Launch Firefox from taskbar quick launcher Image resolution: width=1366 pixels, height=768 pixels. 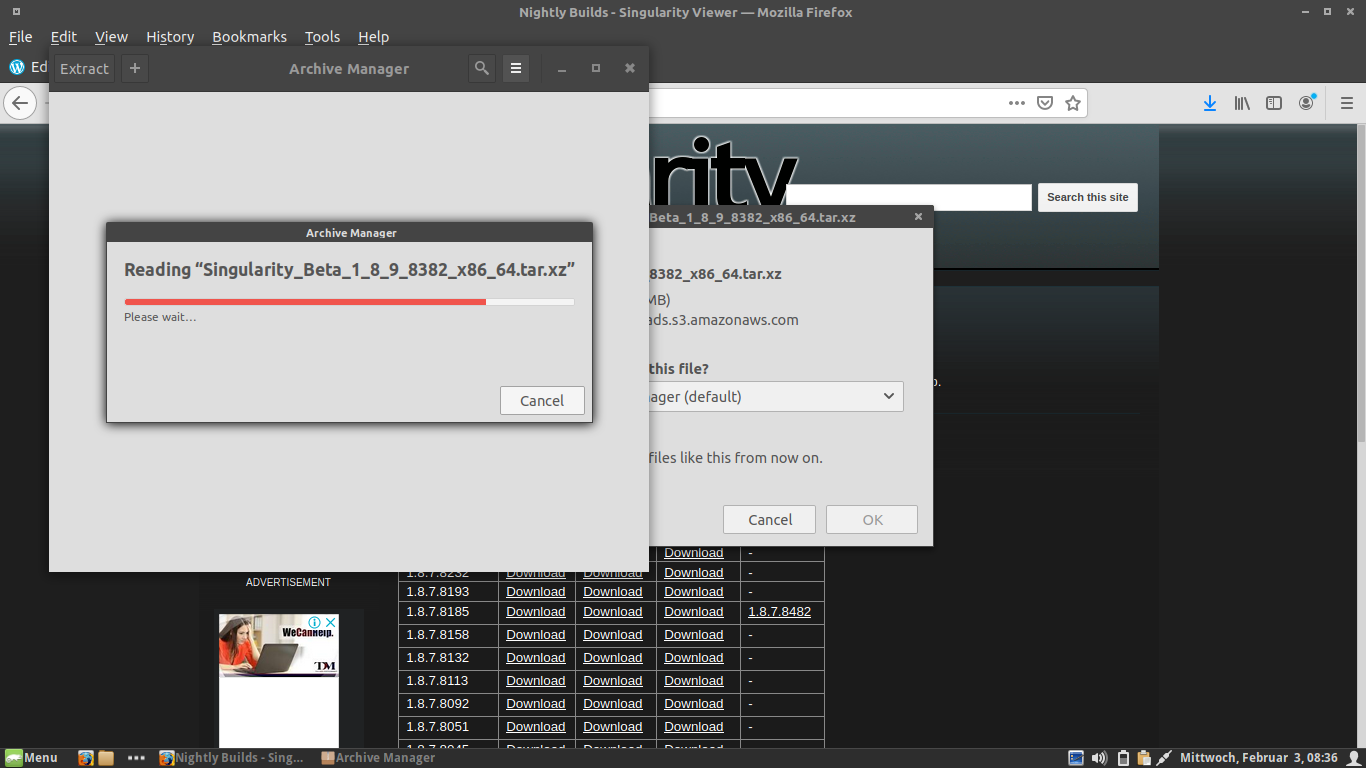tap(86, 758)
